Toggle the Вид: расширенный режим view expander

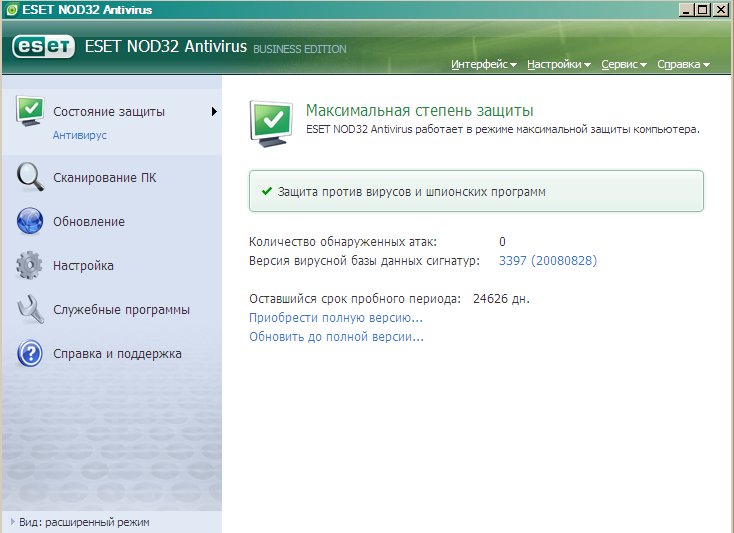pos(13,521)
